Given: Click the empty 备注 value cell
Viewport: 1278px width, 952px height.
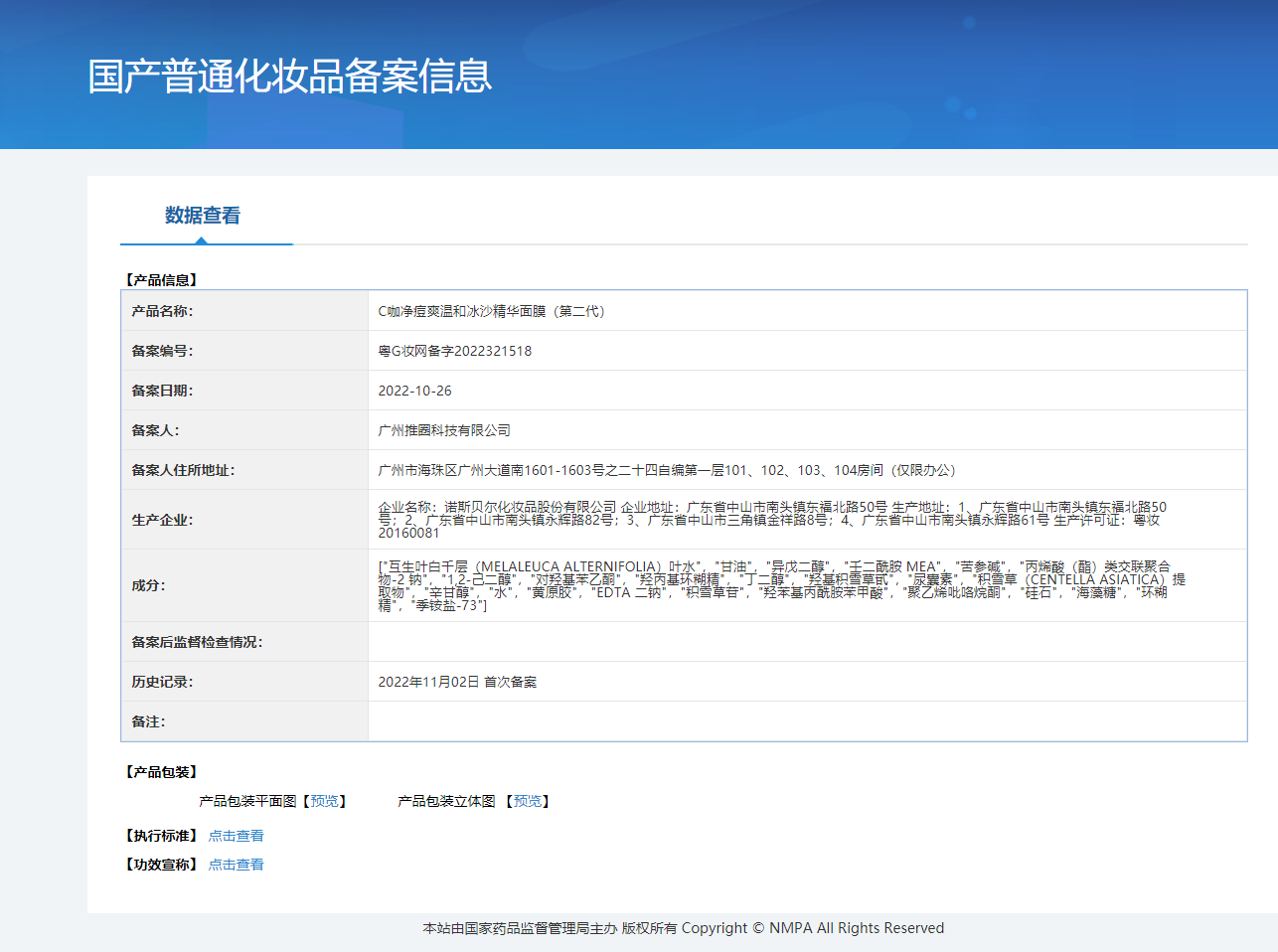Looking at the screenshot, I should [x=806, y=721].
